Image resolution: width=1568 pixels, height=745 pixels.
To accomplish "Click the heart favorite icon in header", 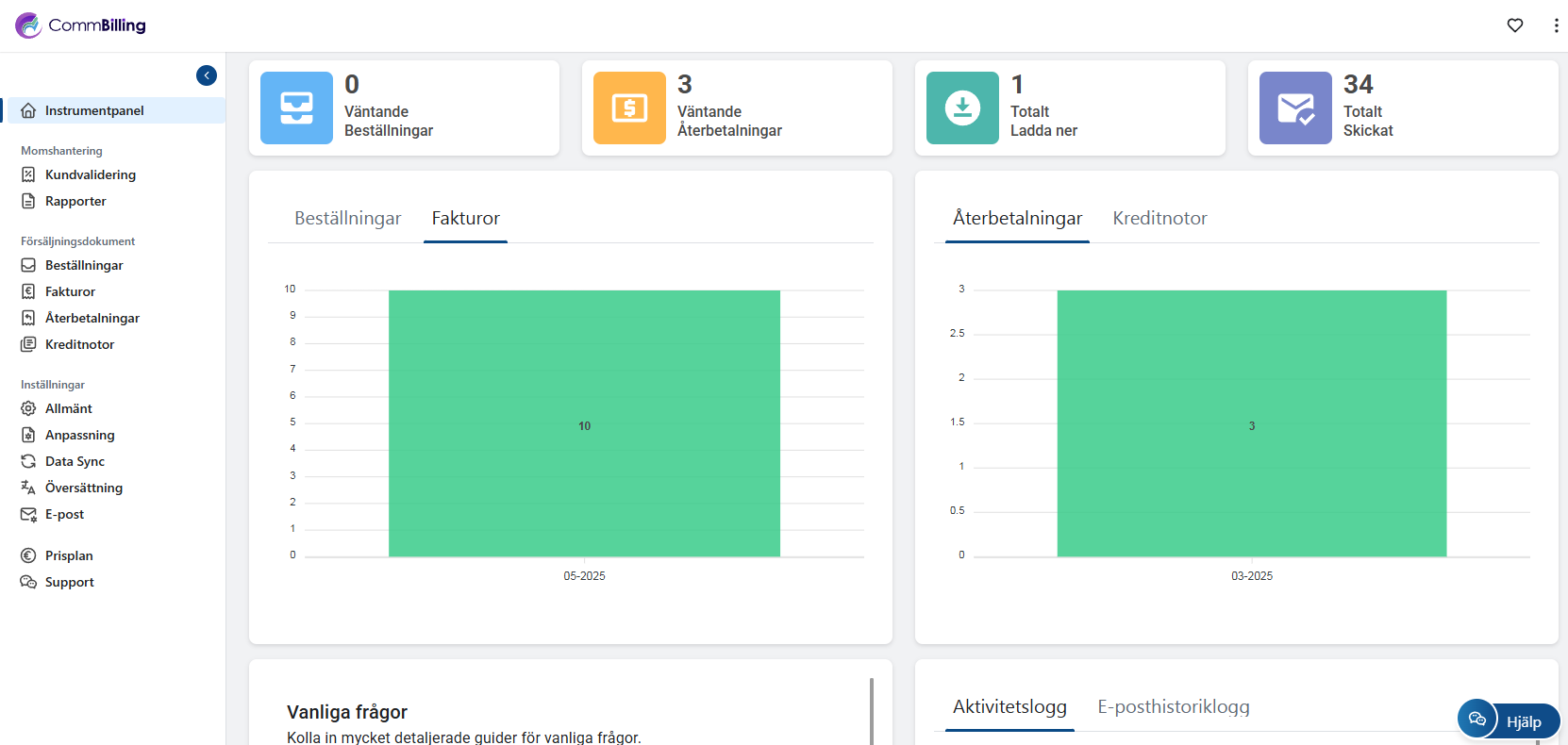I will (x=1515, y=25).
